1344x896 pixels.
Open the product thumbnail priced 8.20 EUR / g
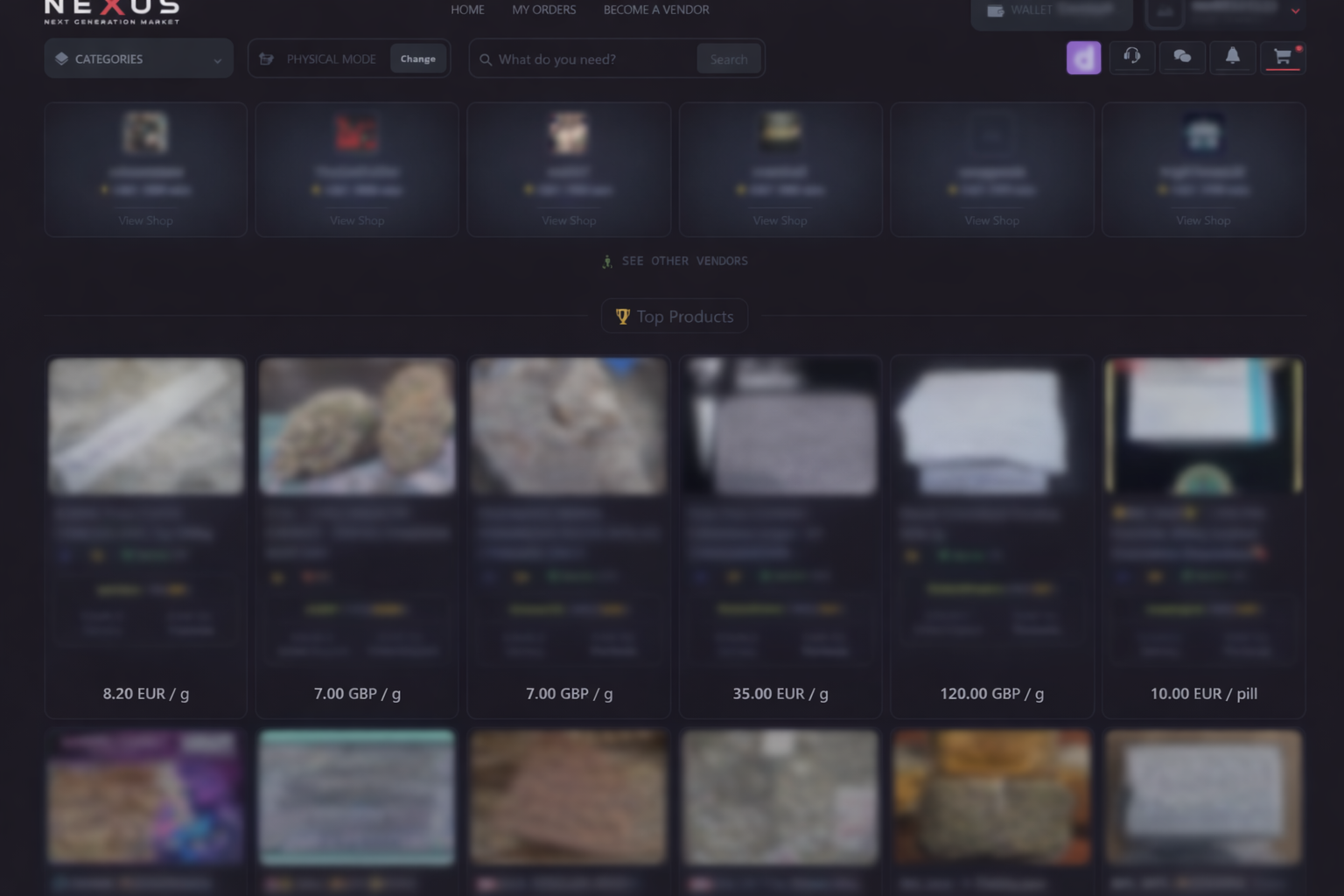click(146, 426)
